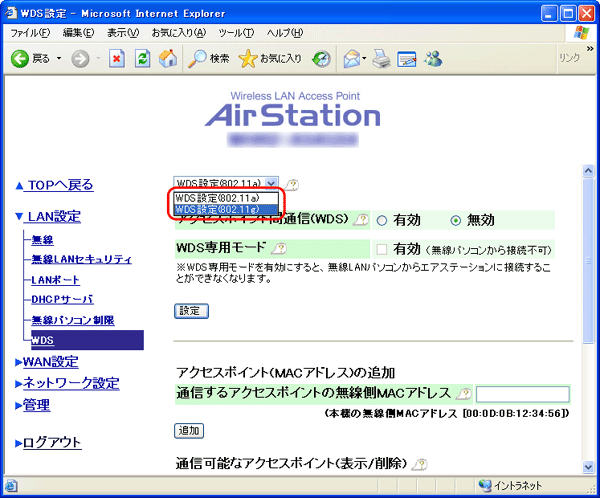
Task: Click the Back arrow icon in toolbar
Action: click(x=20, y=59)
